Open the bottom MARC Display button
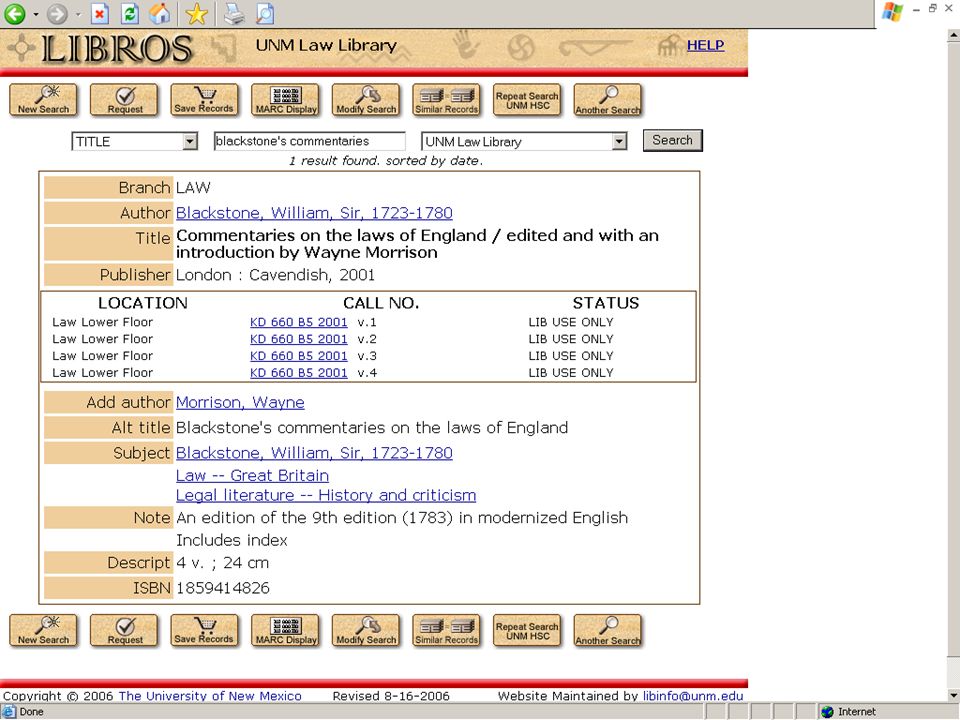Image resolution: width=960 pixels, height=720 pixels. [285, 631]
